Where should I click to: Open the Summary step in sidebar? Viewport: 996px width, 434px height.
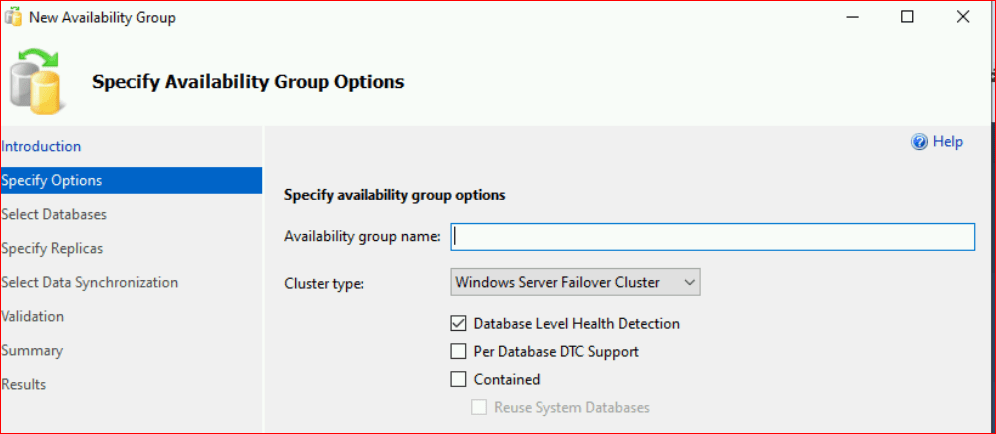click(x=32, y=351)
